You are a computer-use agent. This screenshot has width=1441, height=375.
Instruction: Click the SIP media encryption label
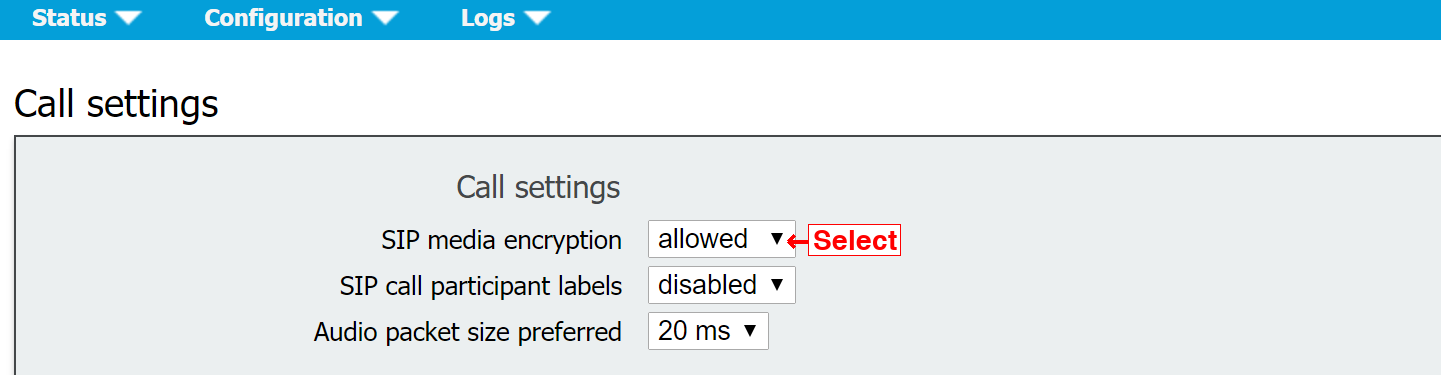point(501,241)
